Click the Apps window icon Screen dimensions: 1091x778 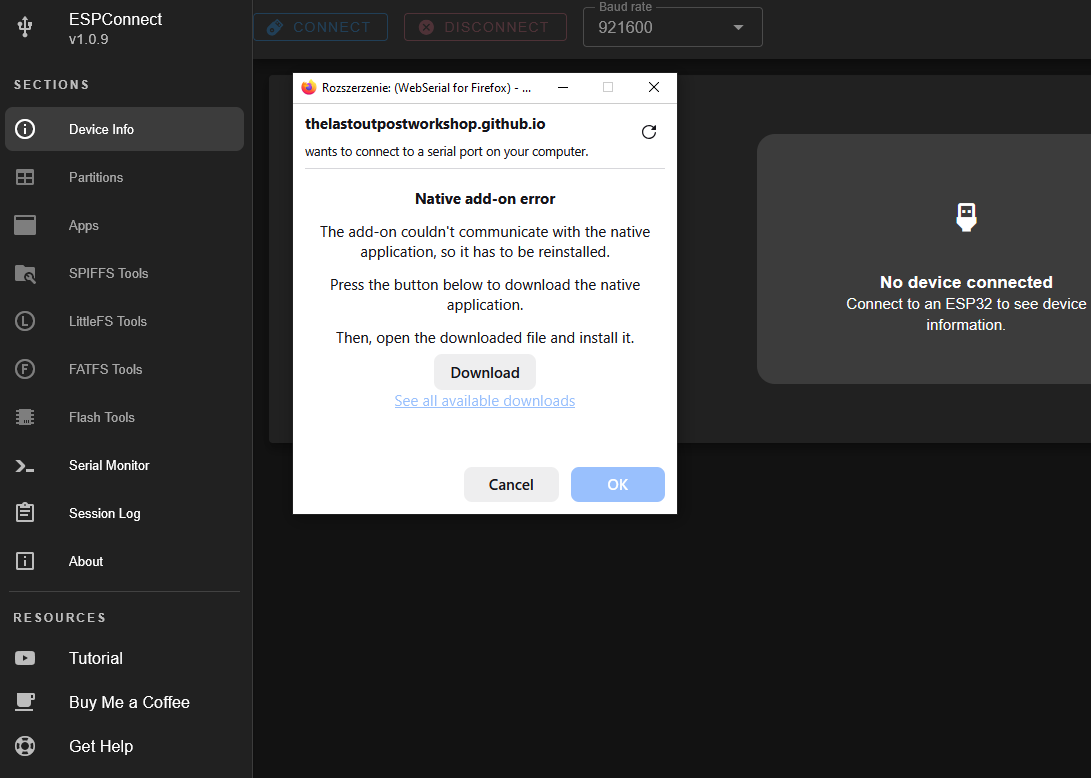click(25, 225)
